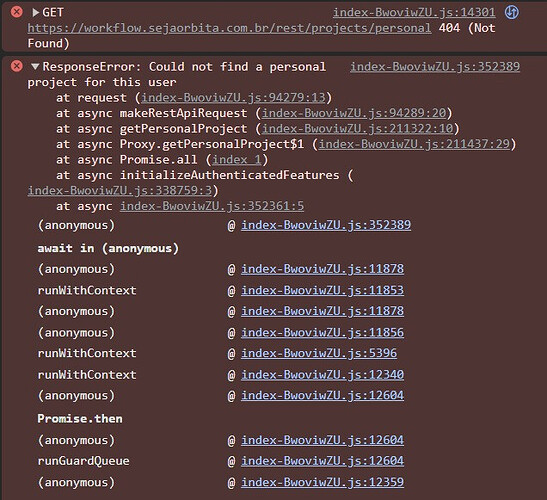Click the blue reload network icon
The width and height of the screenshot is (547, 500).
click(x=511, y=12)
